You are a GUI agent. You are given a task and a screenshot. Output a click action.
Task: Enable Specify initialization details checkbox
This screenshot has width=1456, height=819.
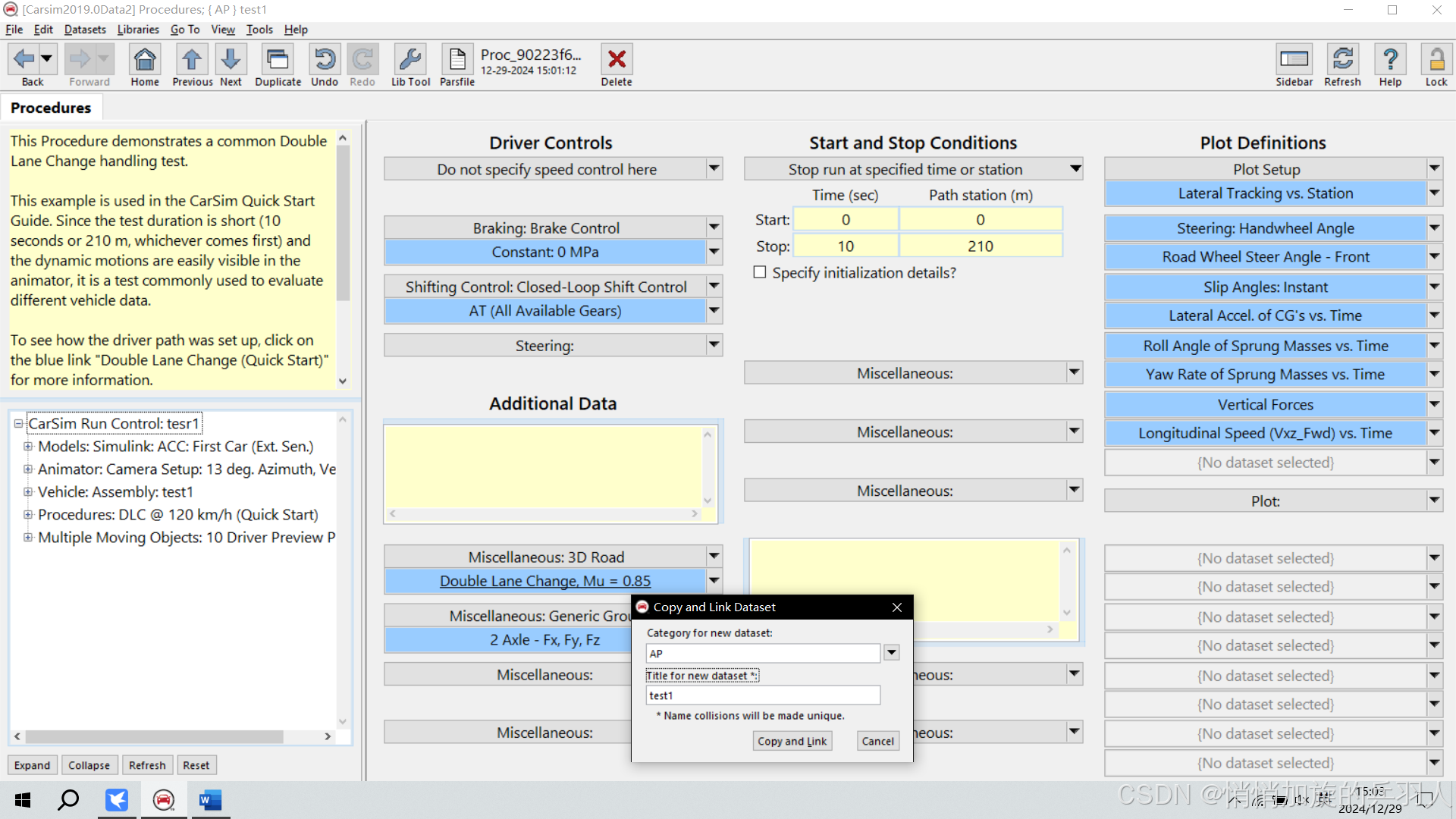pyautogui.click(x=760, y=272)
